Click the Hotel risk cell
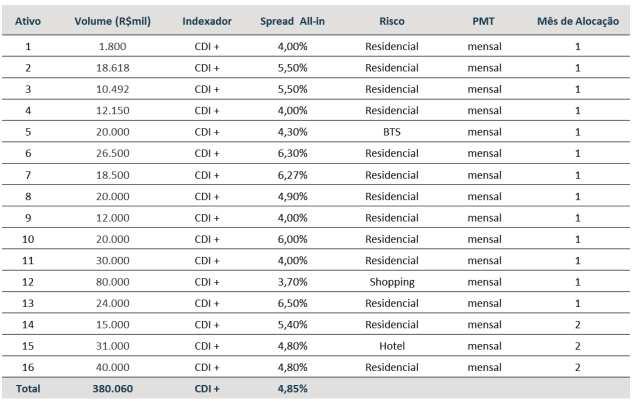 point(392,346)
